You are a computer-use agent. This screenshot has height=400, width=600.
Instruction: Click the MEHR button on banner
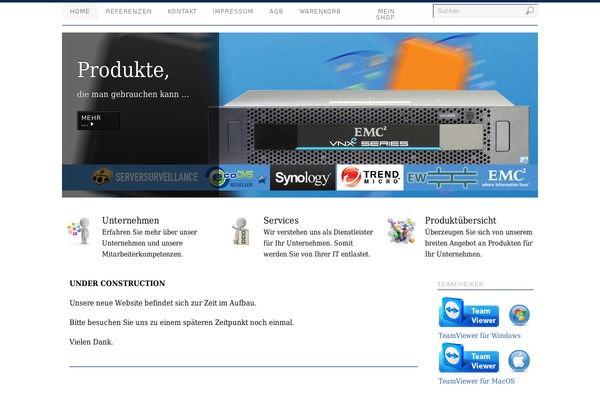98,121
